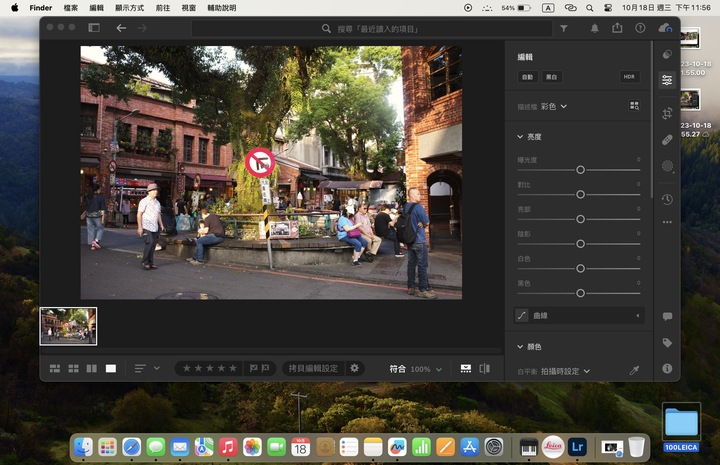
Task: Click the 符合 fit zoom button
Action: coord(397,369)
